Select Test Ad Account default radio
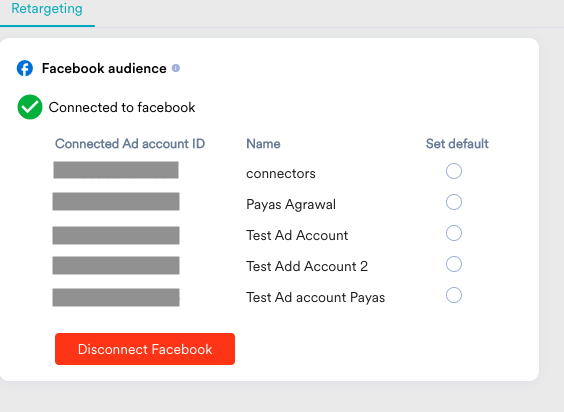 pyautogui.click(x=454, y=233)
